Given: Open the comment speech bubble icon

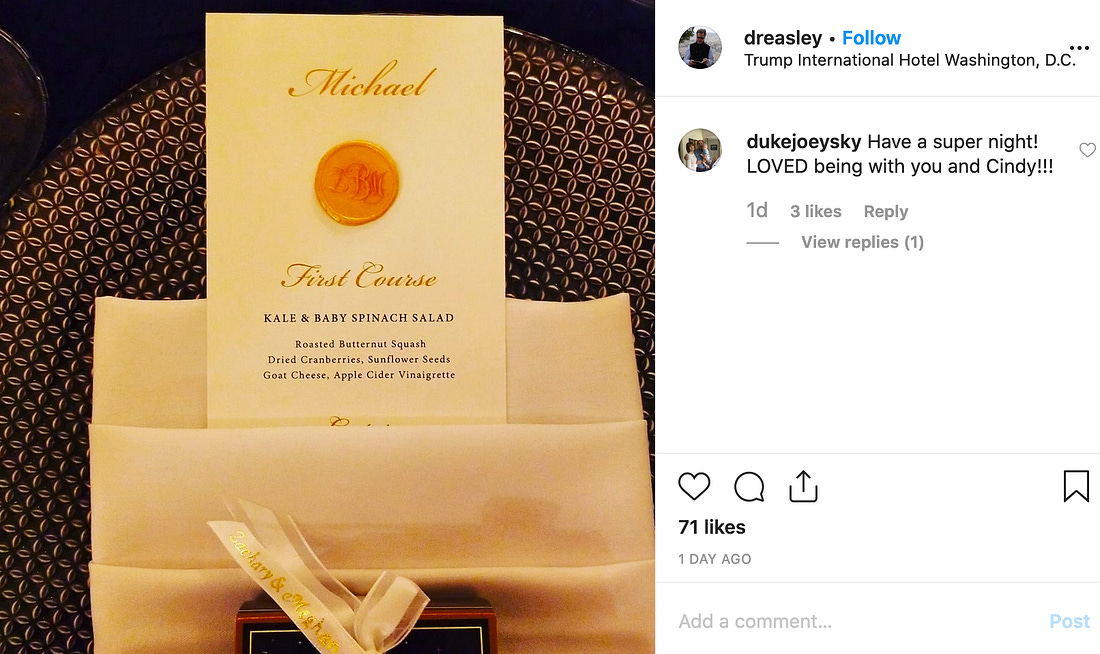Looking at the screenshot, I should click(x=749, y=486).
